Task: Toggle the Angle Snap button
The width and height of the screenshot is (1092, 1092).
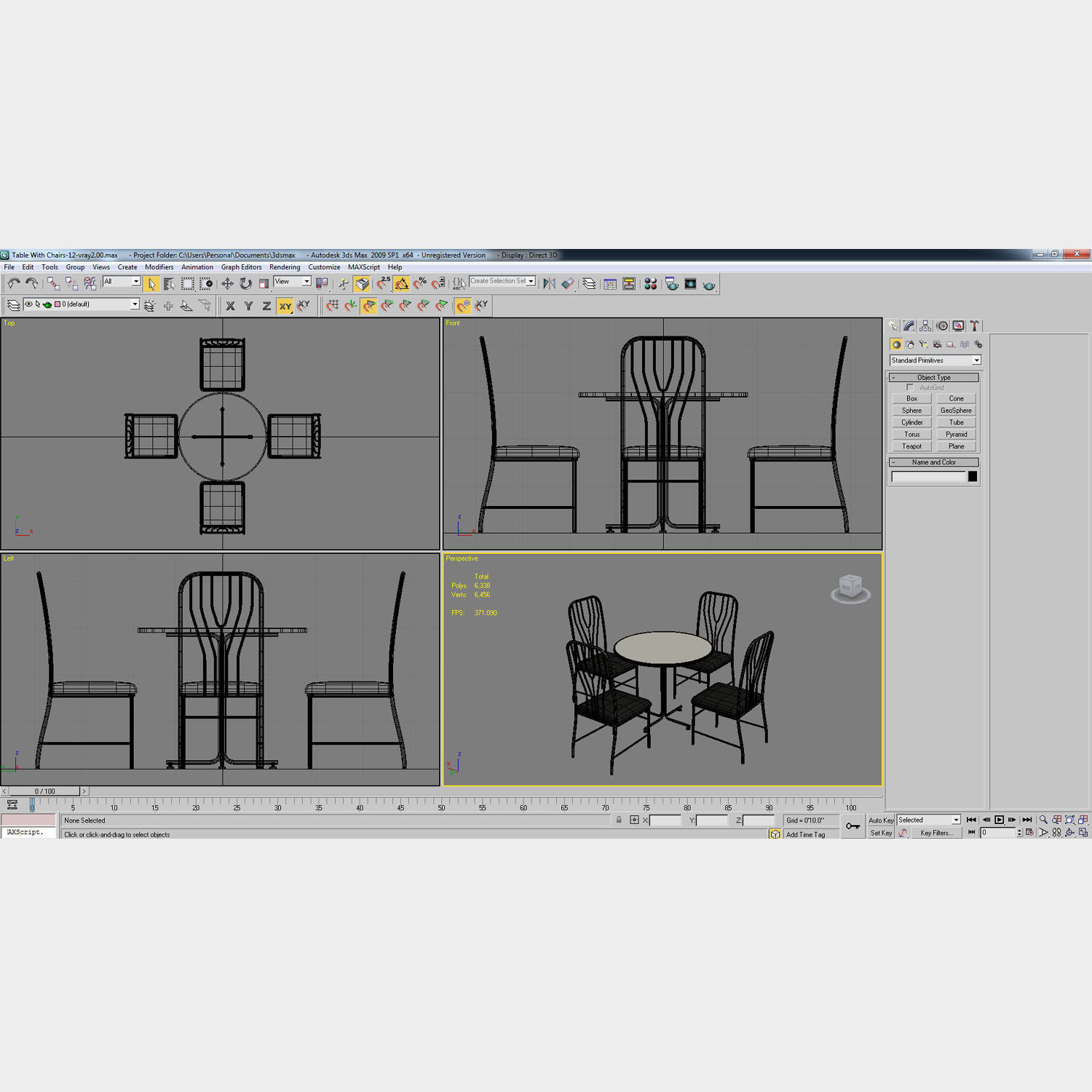Action: [402, 284]
